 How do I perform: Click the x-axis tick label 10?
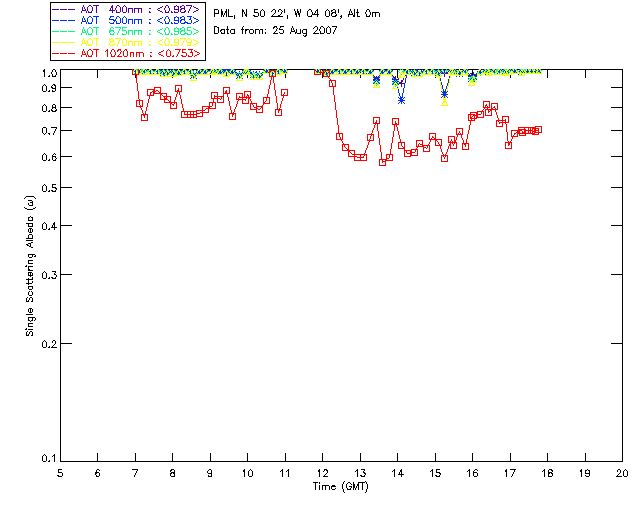(x=247, y=473)
